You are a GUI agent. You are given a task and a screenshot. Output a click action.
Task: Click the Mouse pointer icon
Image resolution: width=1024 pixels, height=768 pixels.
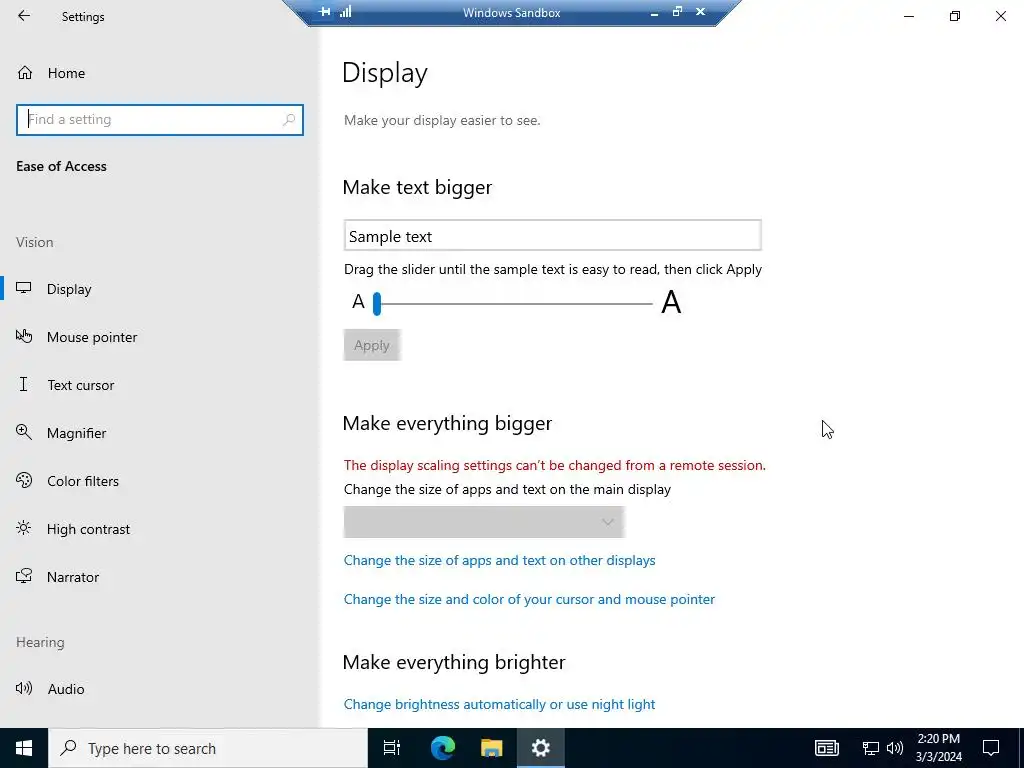(24, 336)
